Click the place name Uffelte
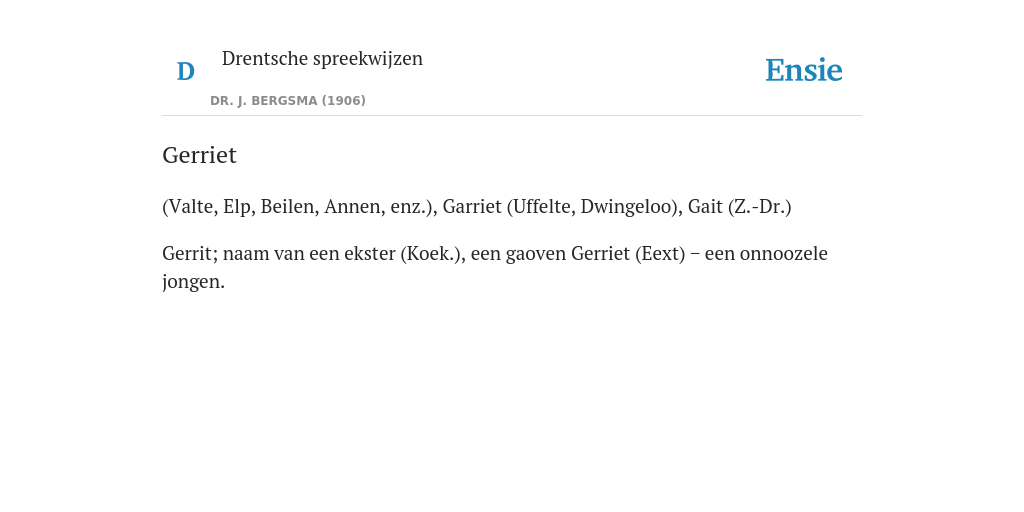The height and width of the screenshot is (512, 1024). point(542,206)
